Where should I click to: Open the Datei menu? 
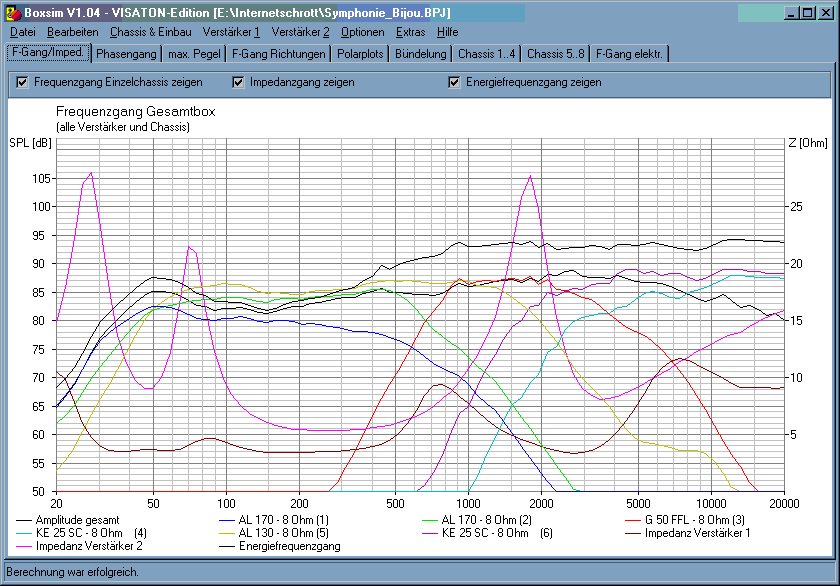click(23, 32)
